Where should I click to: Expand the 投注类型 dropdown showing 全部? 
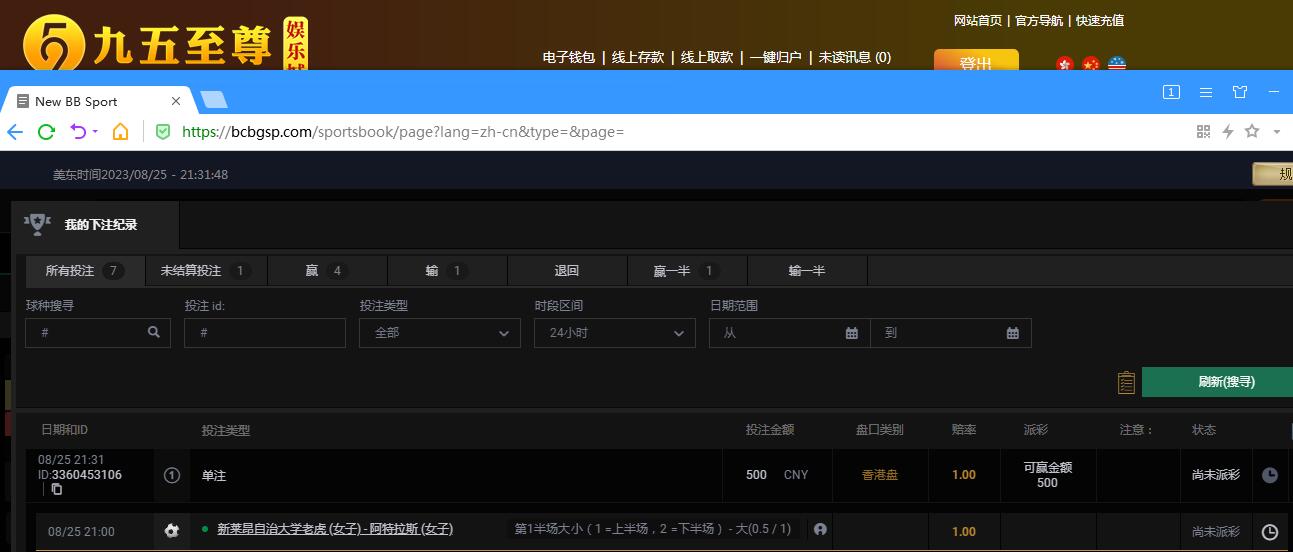[439, 333]
